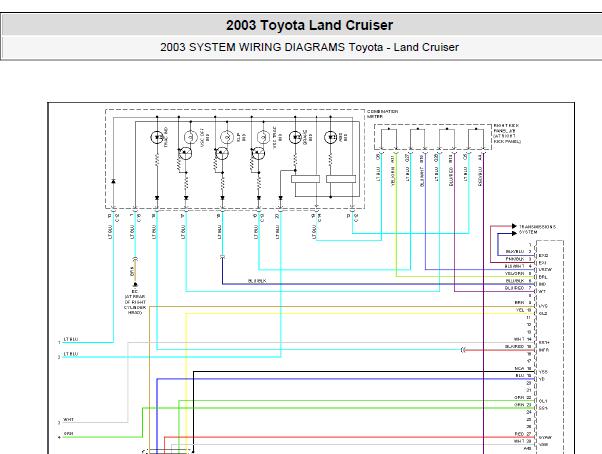
Task: Click the RED pin 27 label
Action: click(x=519, y=434)
